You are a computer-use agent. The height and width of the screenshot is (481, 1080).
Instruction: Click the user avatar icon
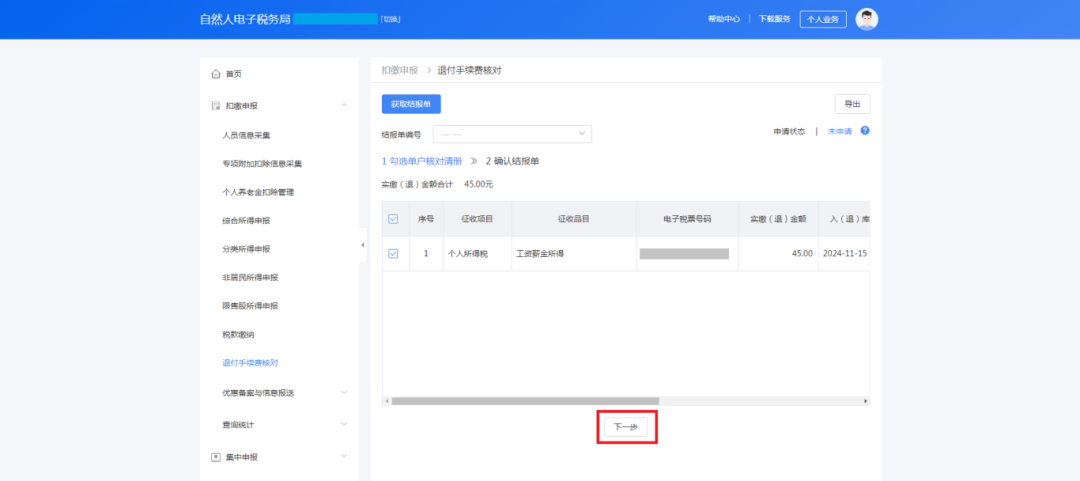pyautogui.click(x=866, y=19)
